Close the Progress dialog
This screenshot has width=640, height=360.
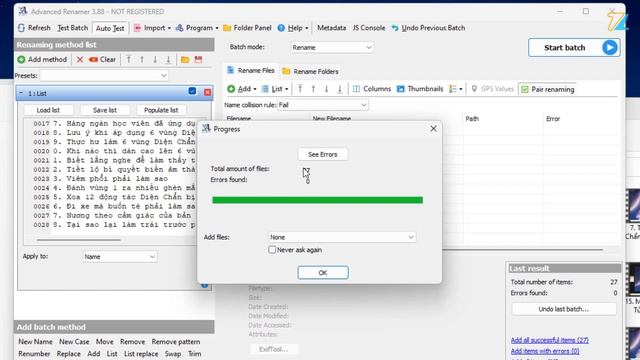pyautogui.click(x=433, y=129)
